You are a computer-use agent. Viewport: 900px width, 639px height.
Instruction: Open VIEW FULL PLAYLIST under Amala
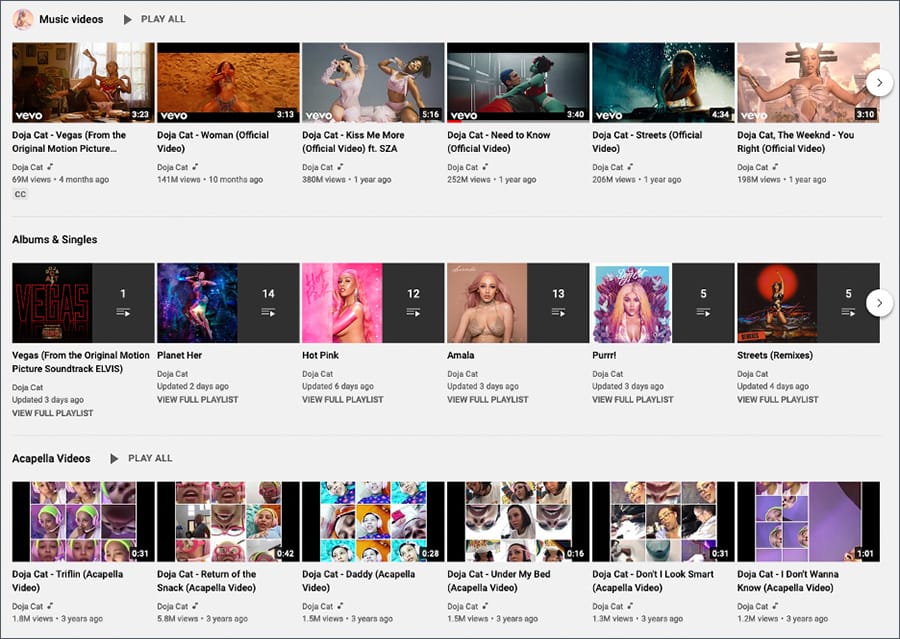(x=488, y=399)
